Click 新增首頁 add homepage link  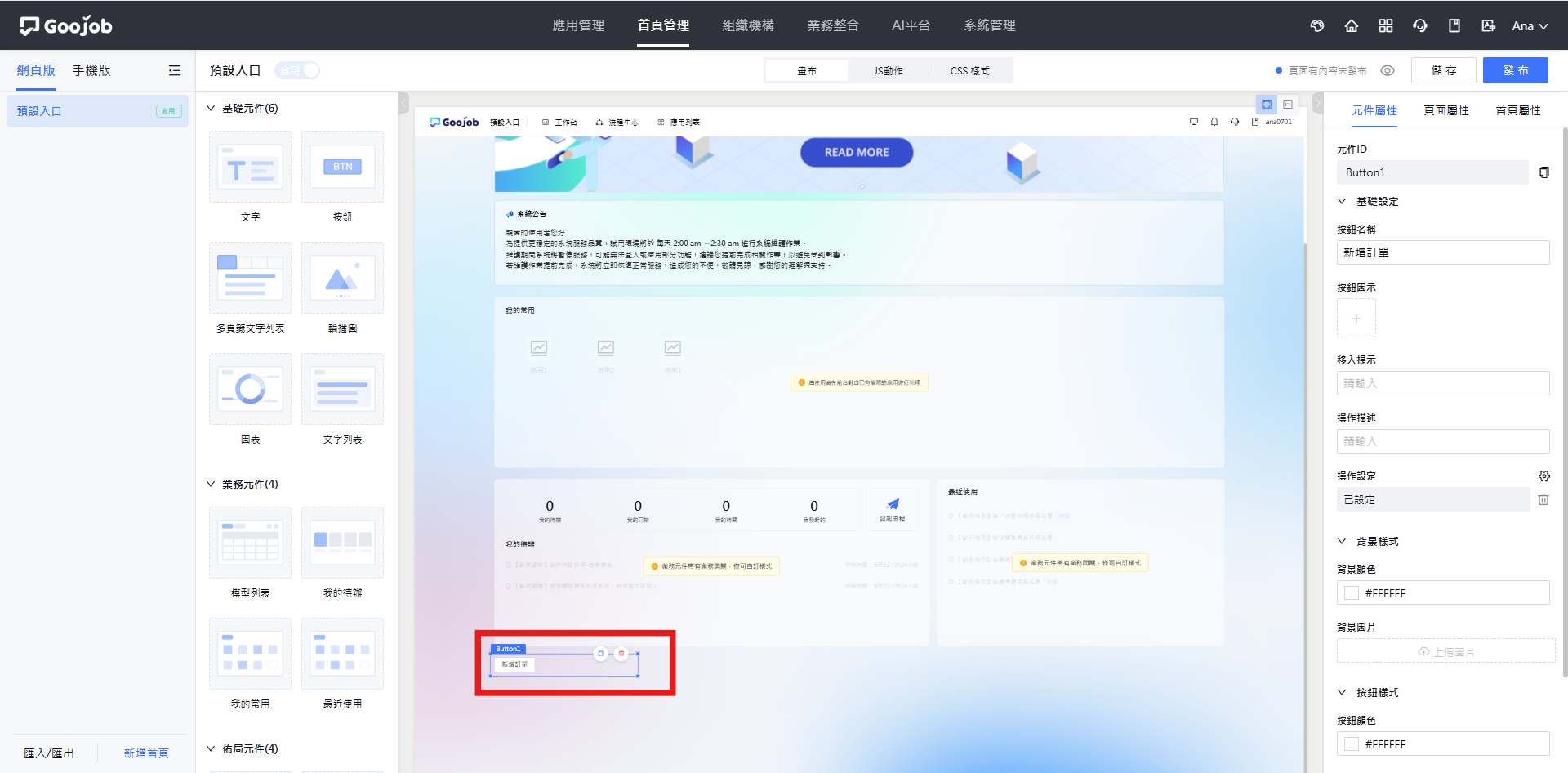[x=146, y=753]
